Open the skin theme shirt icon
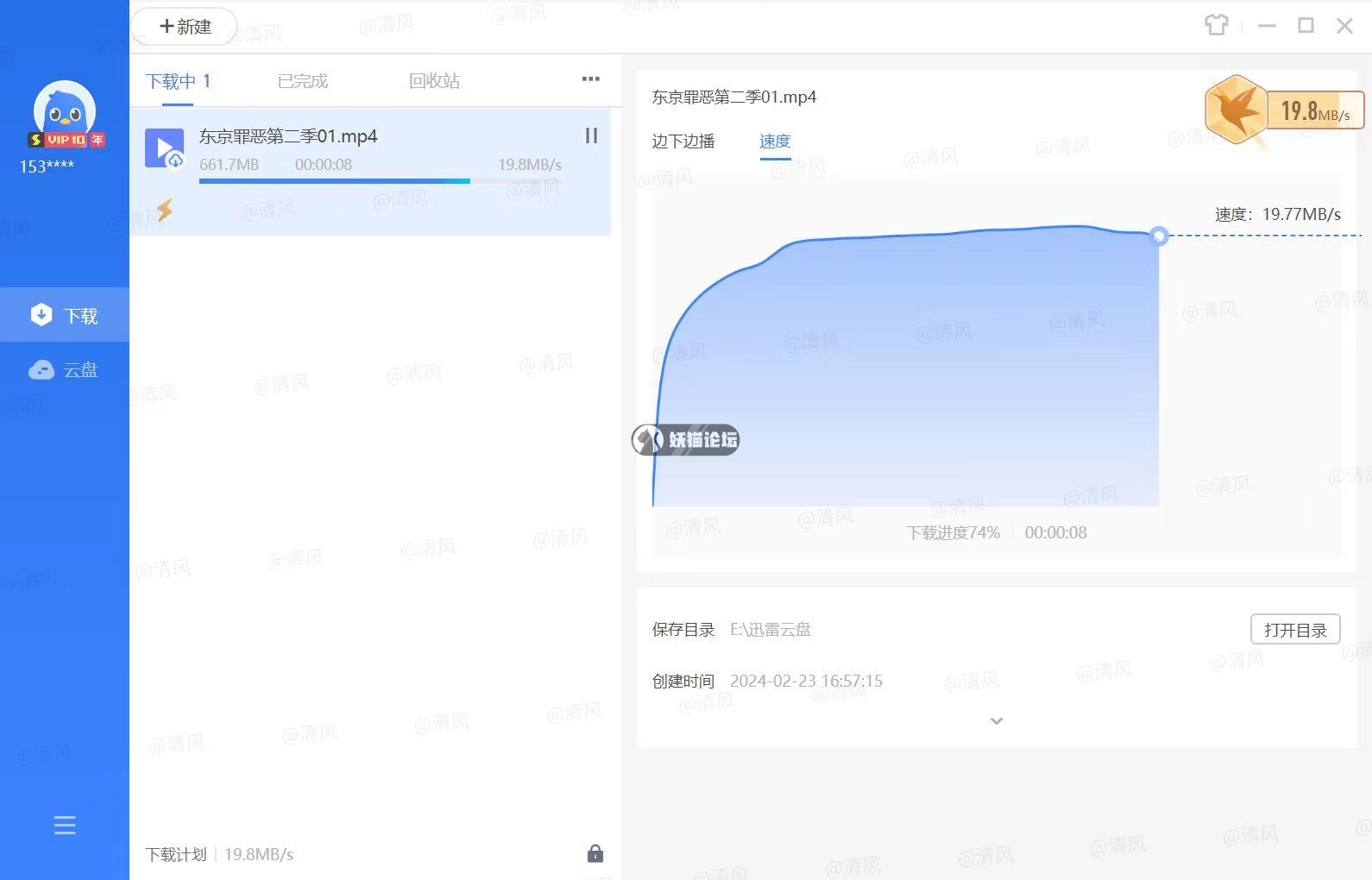Screen dimensions: 1372x880 click(x=1217, y=25)
